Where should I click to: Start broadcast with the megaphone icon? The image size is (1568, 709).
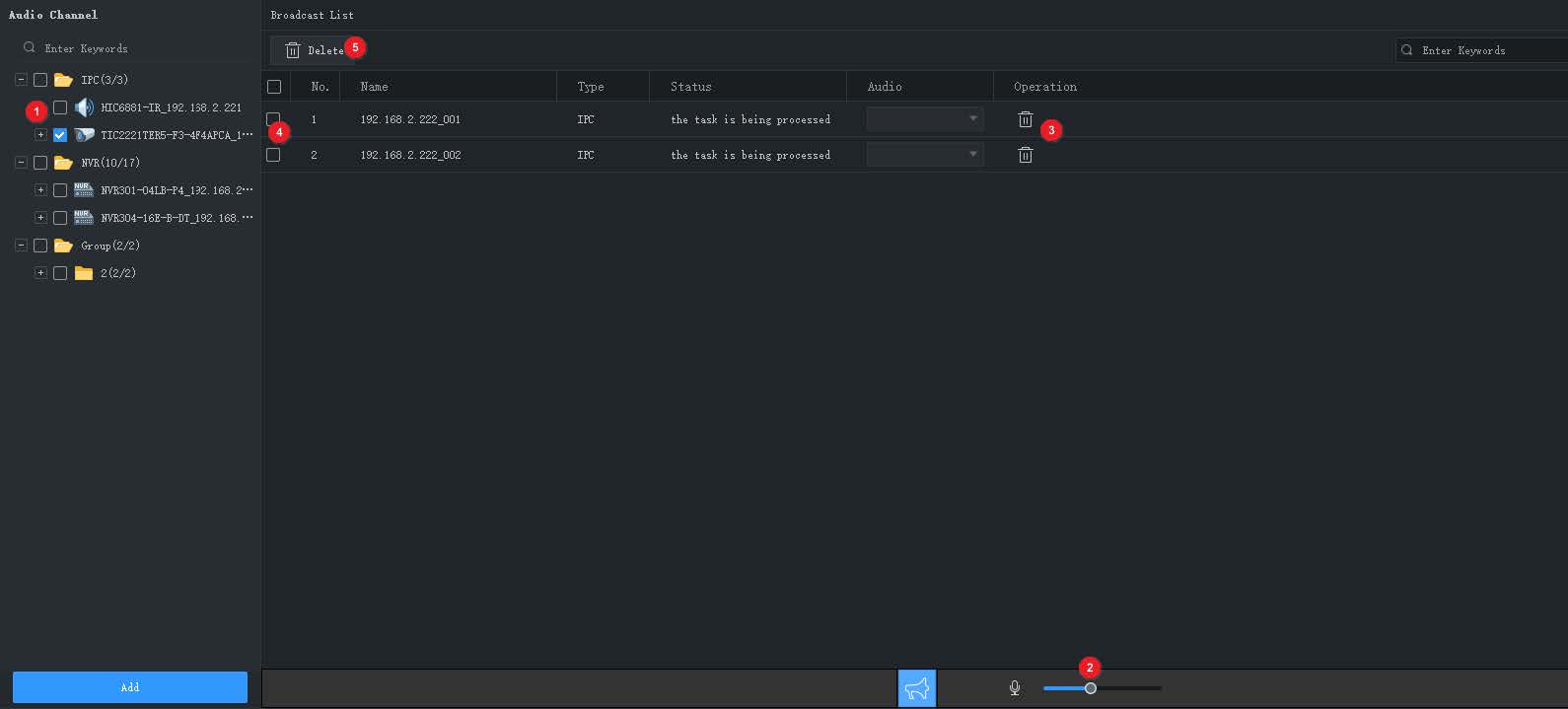[x=917, y=688]
